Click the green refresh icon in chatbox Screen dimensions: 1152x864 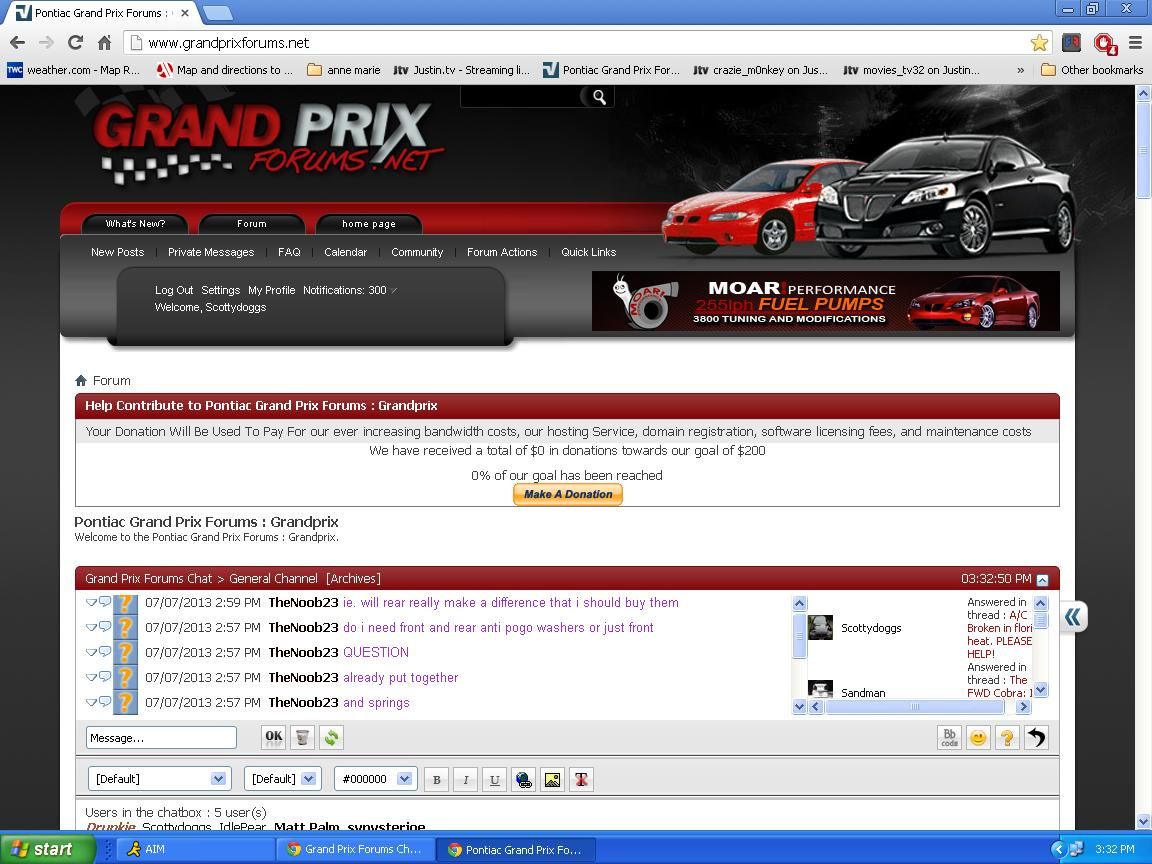[x=331, y=737]
